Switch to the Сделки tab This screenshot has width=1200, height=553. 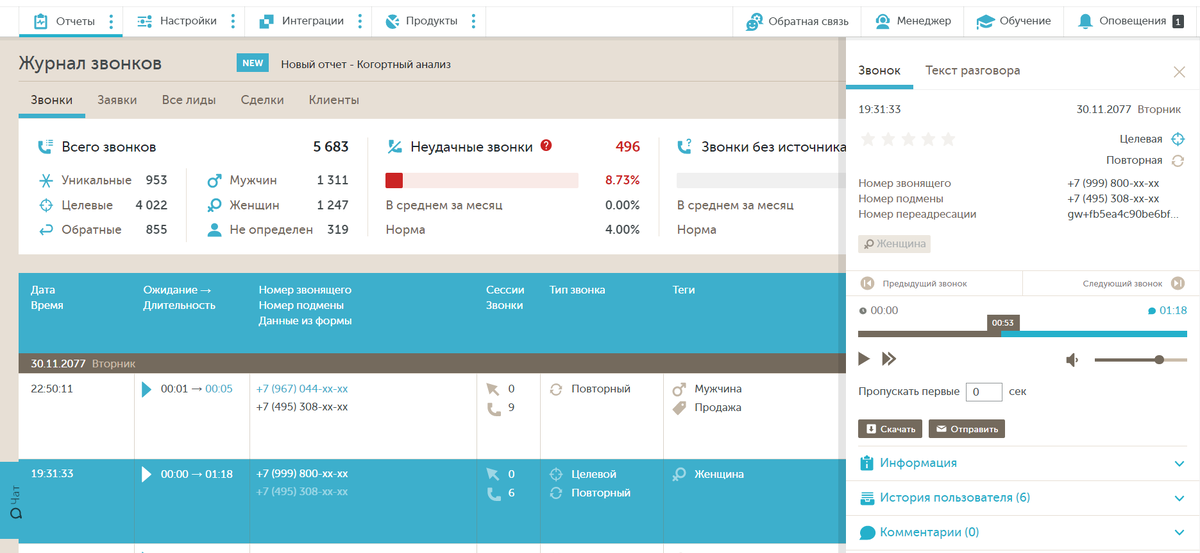pos(262,100)
